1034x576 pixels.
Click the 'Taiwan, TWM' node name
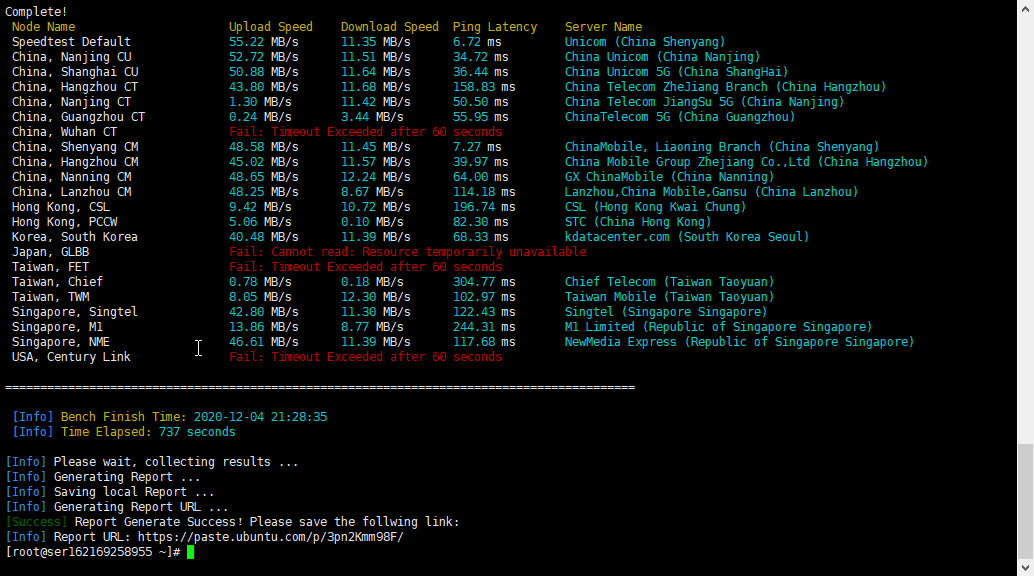[50, 297]
